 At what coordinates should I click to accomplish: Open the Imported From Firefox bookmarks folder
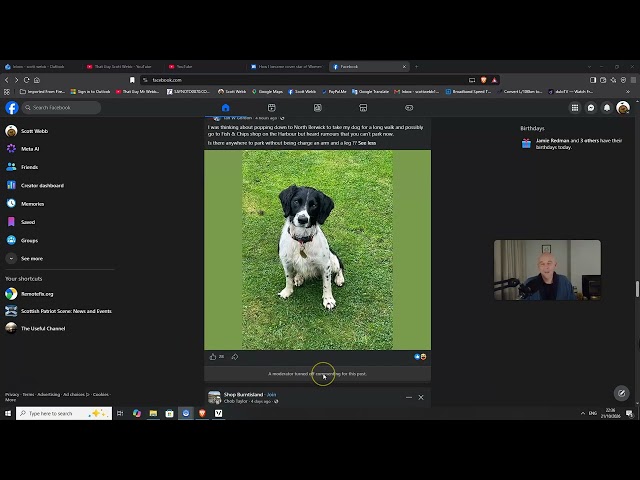(42, 91)
